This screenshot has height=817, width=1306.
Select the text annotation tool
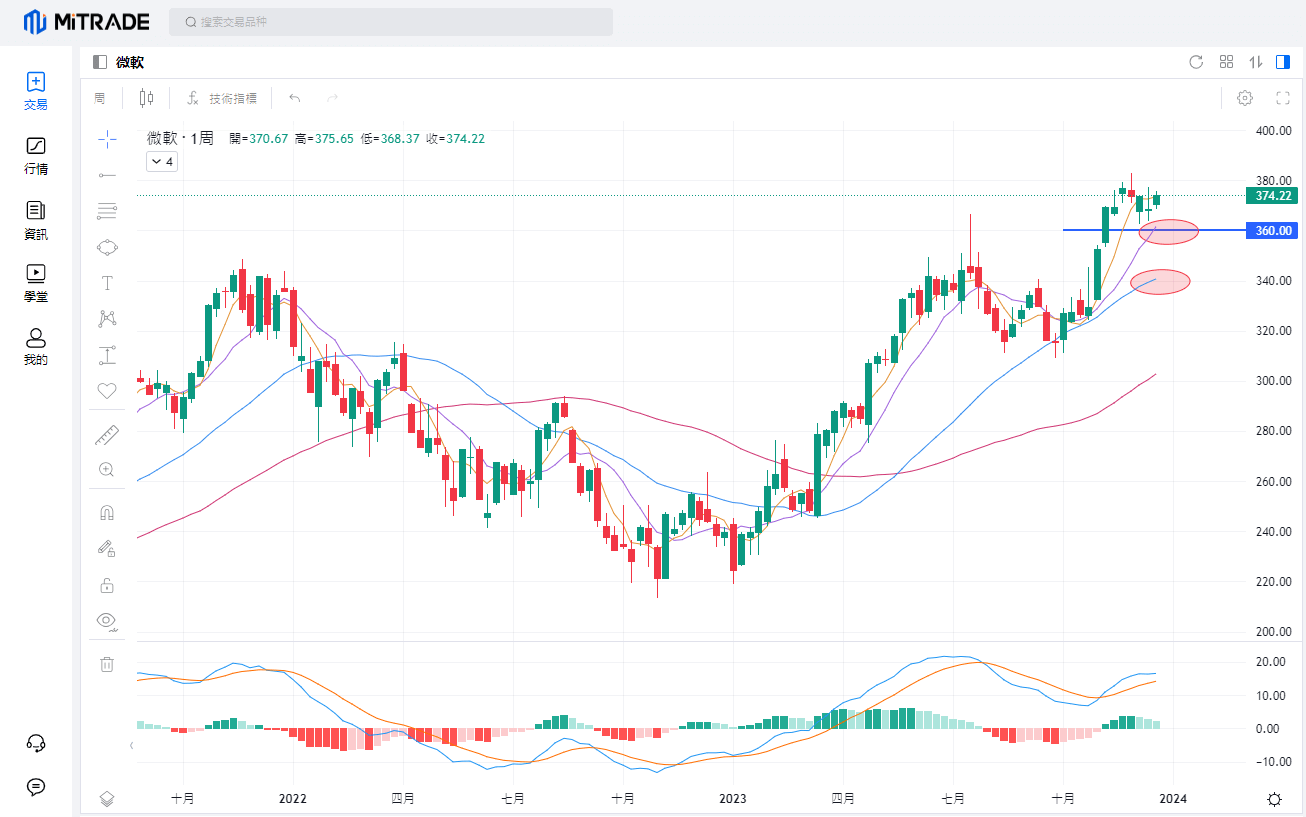pyautogui.click(x=107, y=283)
